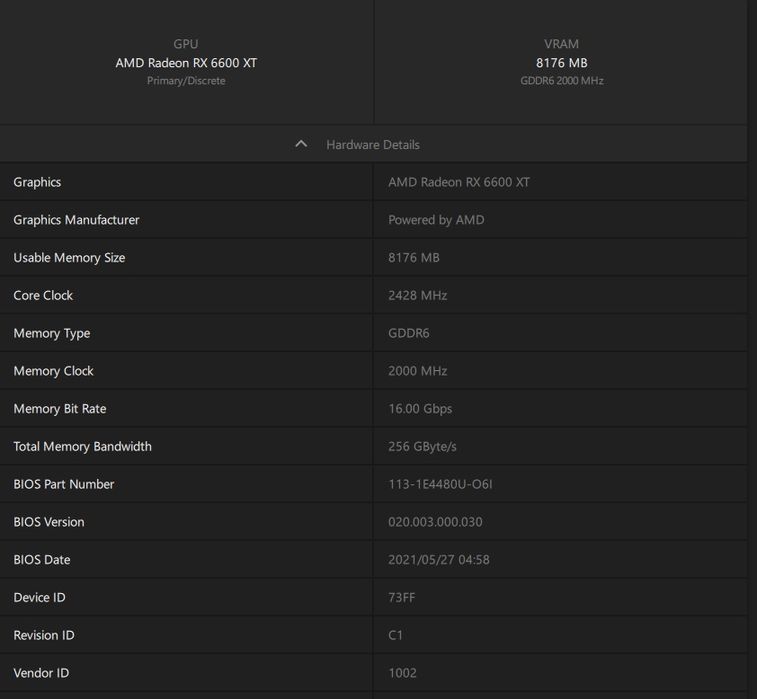Viewport: 757px width, 699px height.
Task: Click the BIOS Part Number label
Action: pos(63,484)
